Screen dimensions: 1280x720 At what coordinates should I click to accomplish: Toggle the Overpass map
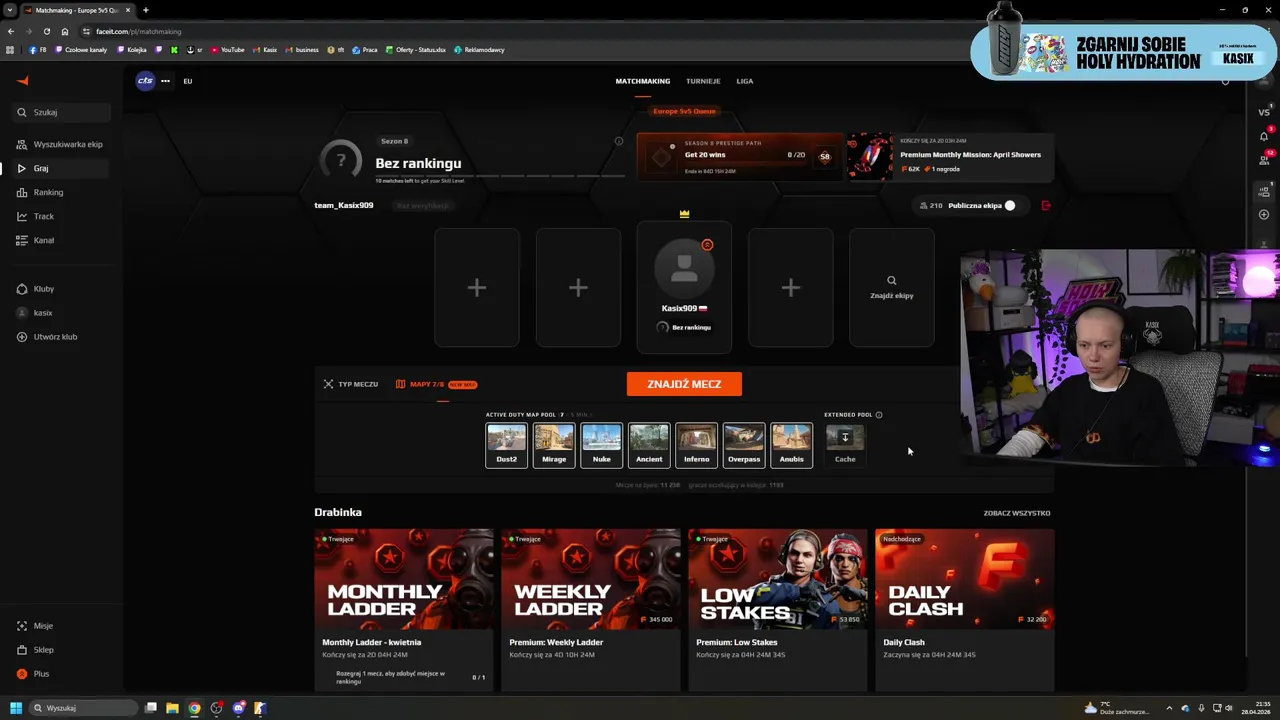tap(744, 445)
